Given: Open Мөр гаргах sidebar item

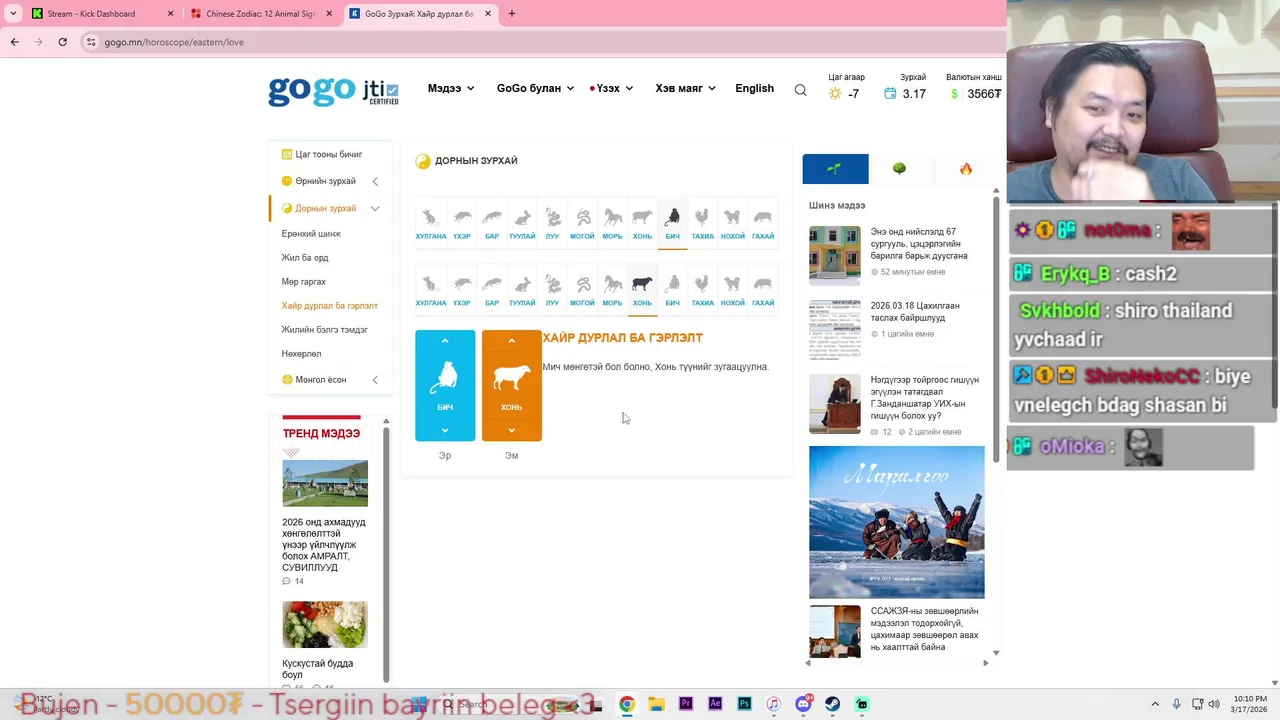Looking at the screenshot, I should coord(303,281).
